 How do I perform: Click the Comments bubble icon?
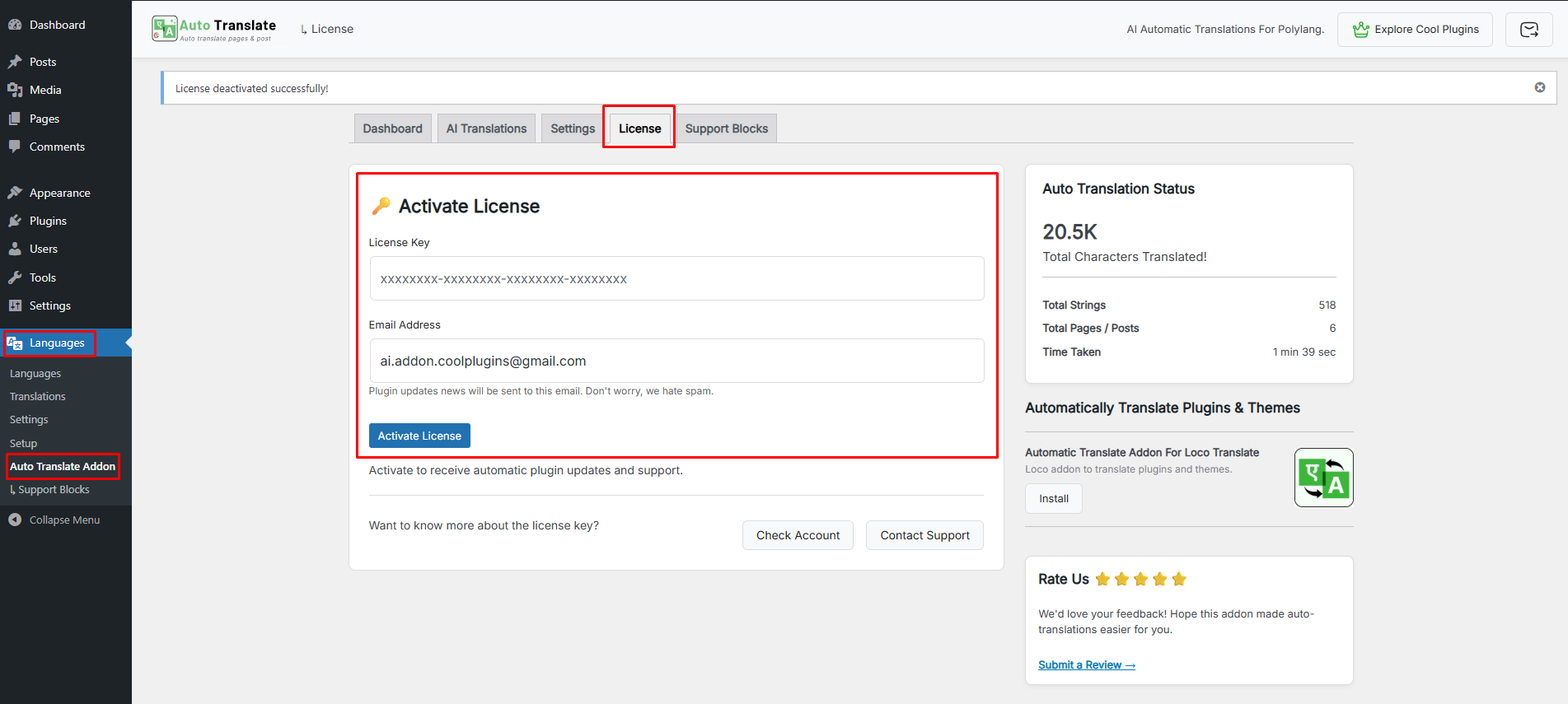(15, 147)
